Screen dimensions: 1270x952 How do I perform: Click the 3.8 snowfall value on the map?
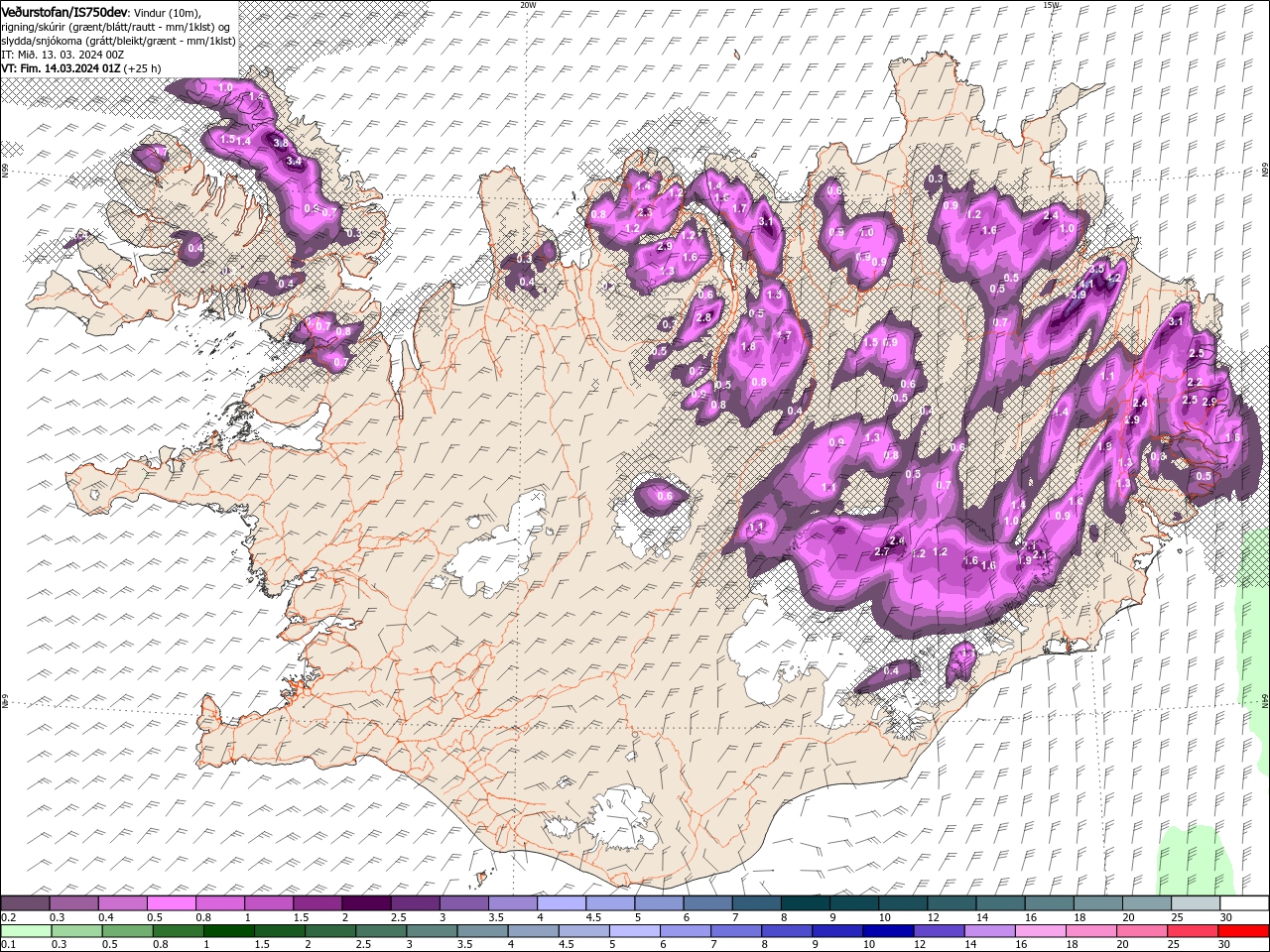281,144
